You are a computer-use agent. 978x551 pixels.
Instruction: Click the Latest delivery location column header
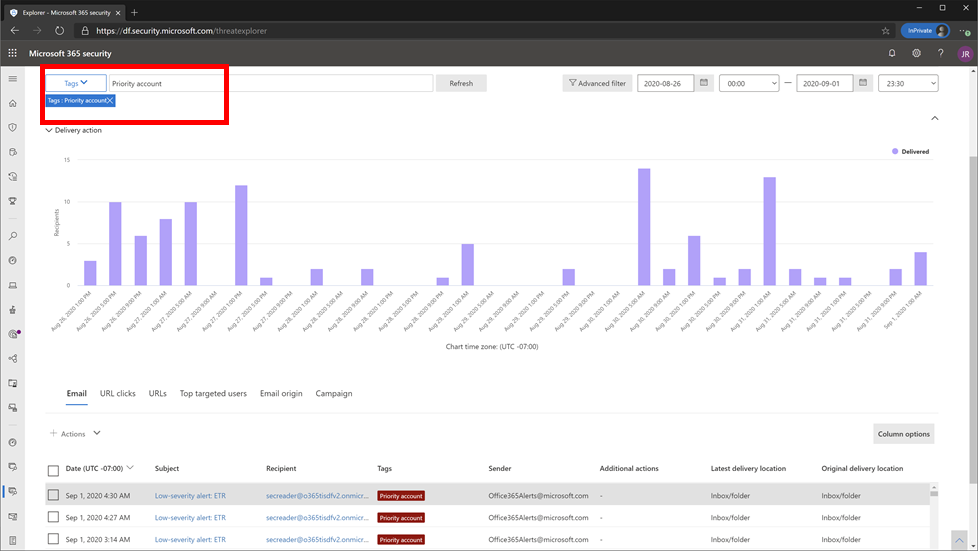pyautogui.click(x=748, y=468)
